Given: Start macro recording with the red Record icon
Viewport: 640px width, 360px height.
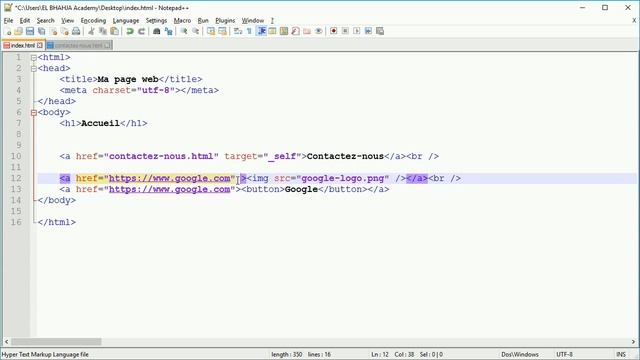Looking at the screenshot, I should point(333,31).
